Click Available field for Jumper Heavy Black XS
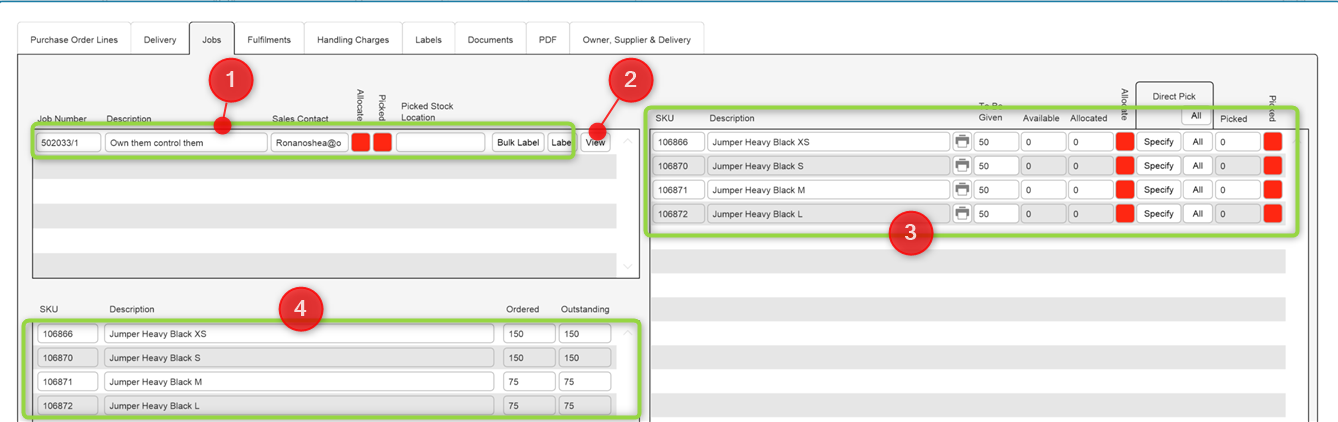1338x422 pixels. pyautogui.click(x=1044, y=142)
